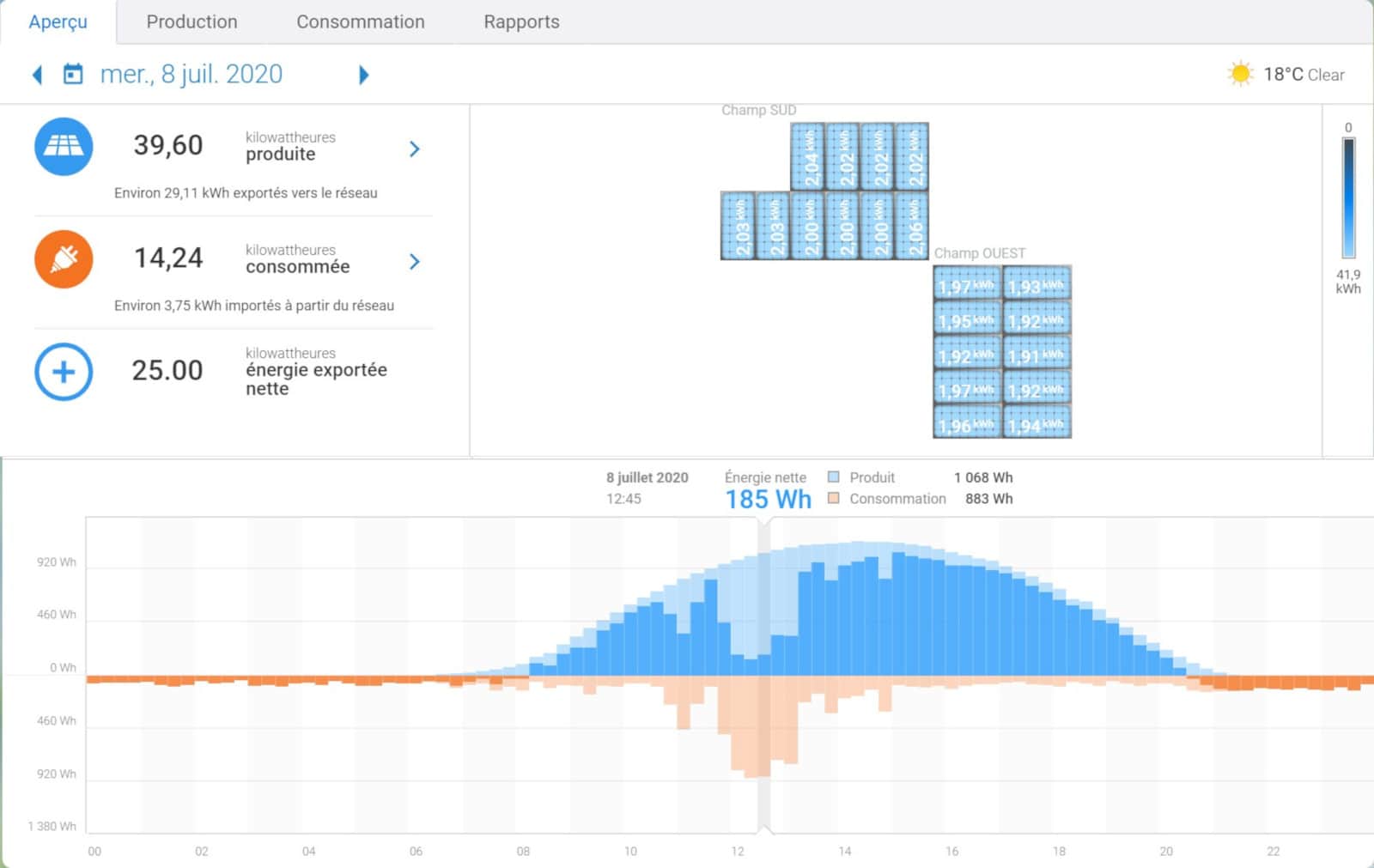
Task: Click the net exported energy plus icon
Action: pos(64,372)
